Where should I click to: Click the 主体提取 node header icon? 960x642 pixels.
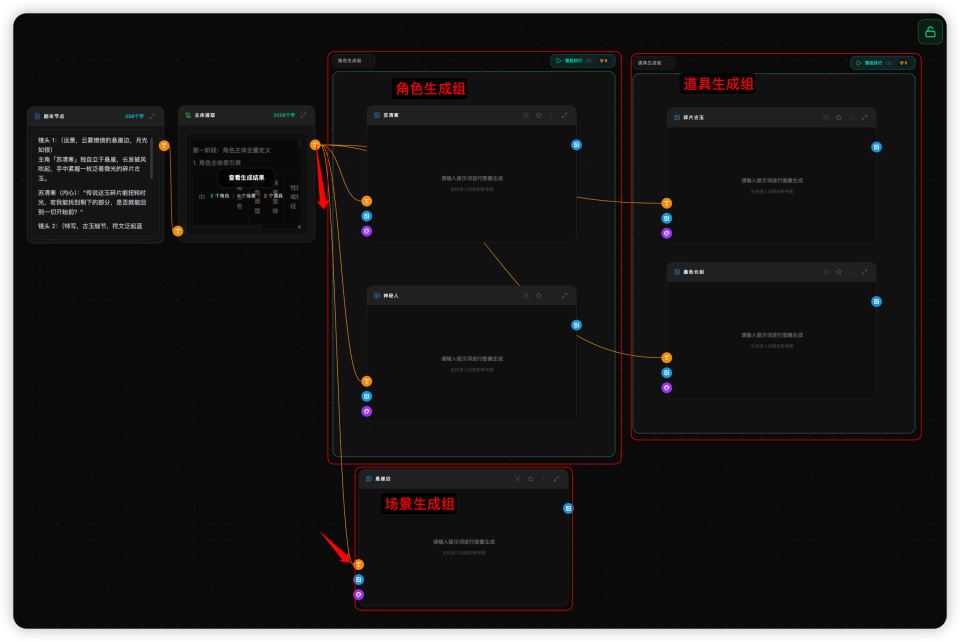click(x=188, y=115)
